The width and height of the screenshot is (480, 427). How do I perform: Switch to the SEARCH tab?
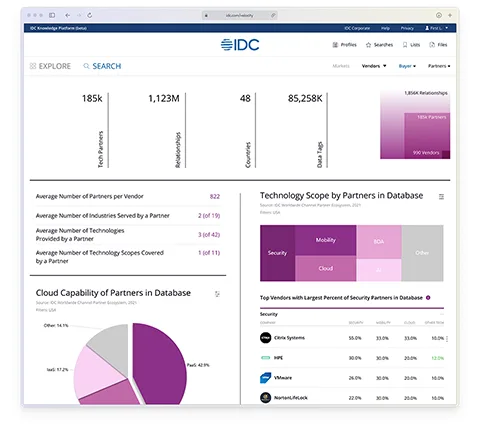102,66
